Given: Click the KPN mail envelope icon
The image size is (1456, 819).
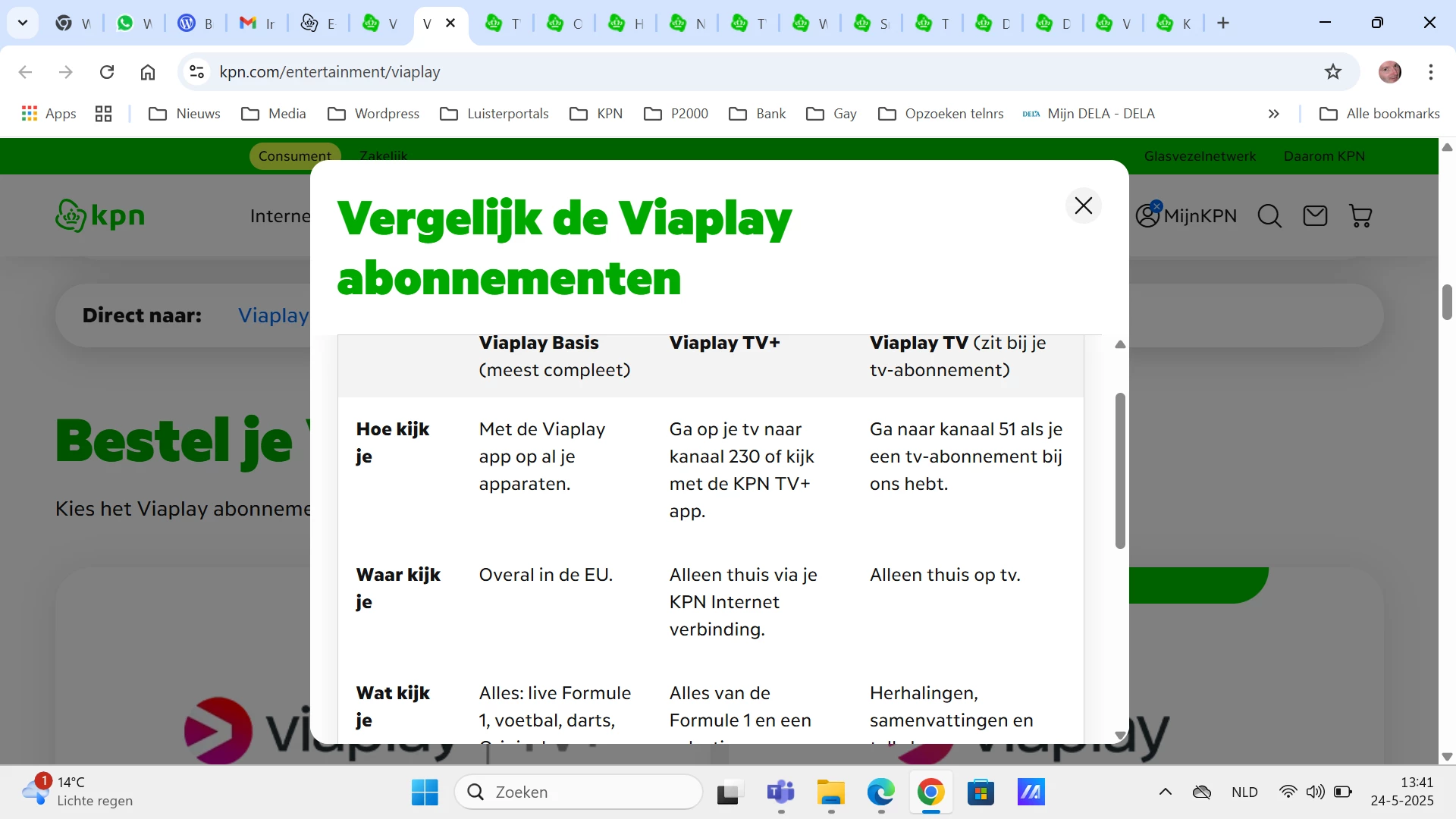Looking at the screenshot, I should click(1315, 216).
